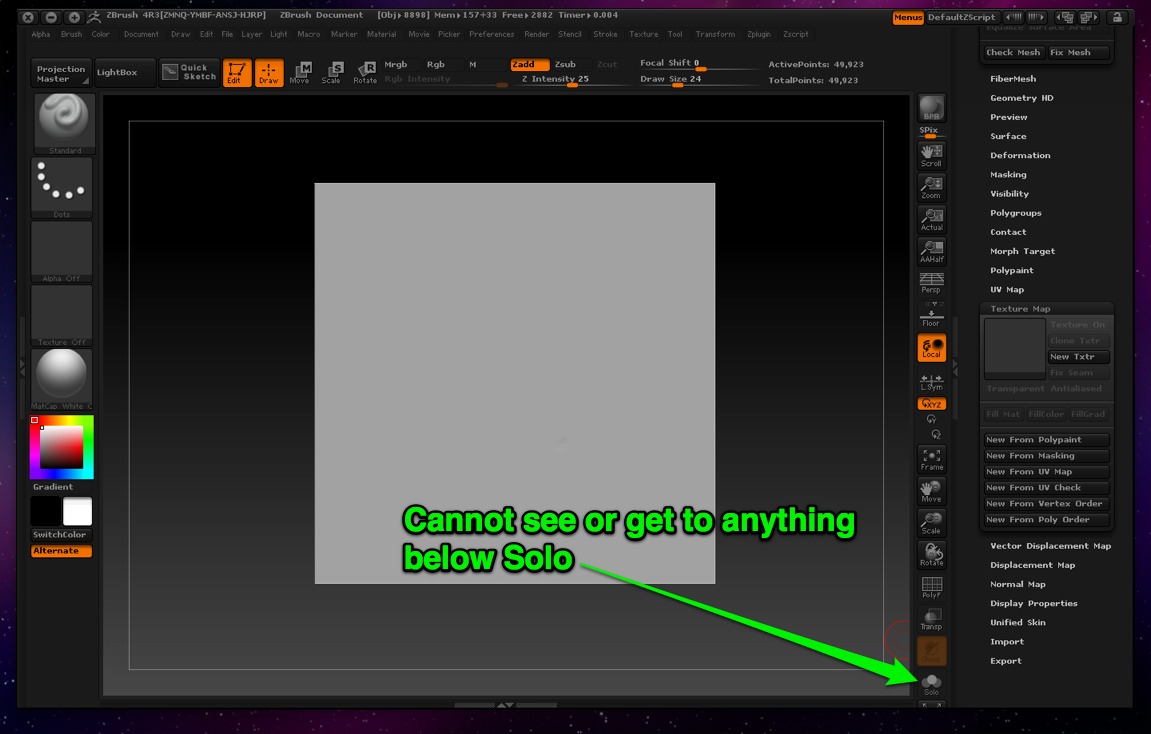Open the Alpha Off selector

click(x=62, y=252)
